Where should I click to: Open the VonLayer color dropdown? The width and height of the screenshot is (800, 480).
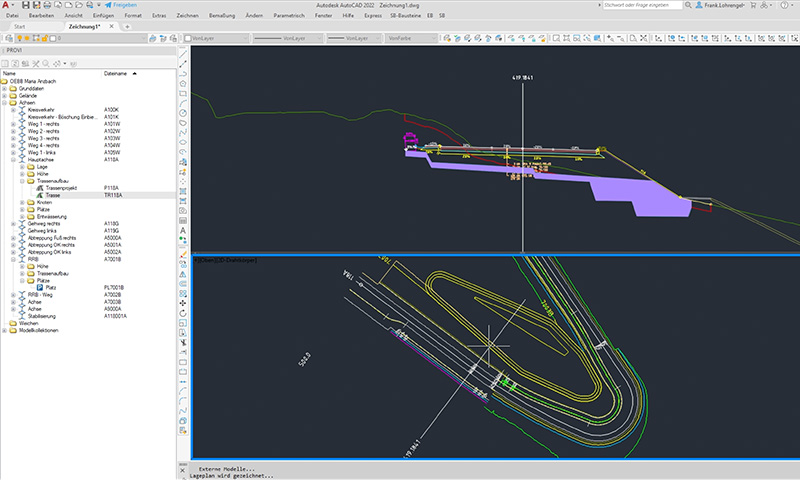point(214,39)
